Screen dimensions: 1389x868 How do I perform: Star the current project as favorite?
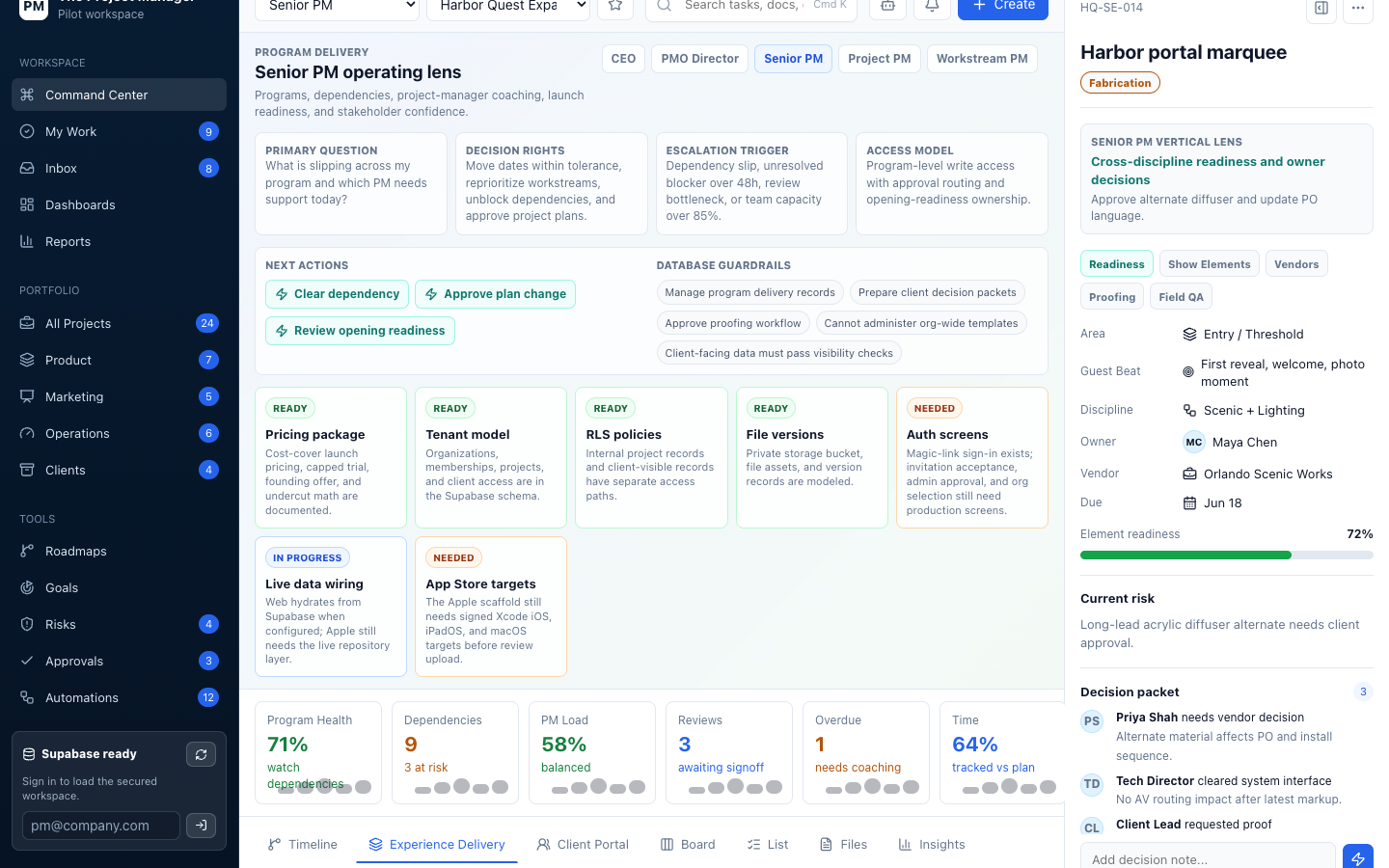(x=615, y=6)
